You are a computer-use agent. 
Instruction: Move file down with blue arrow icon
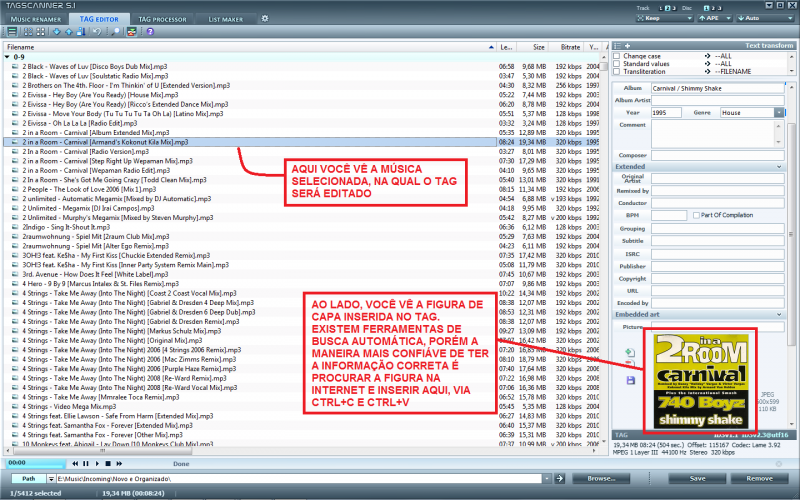pyautogui.click(x=56, y=32)
